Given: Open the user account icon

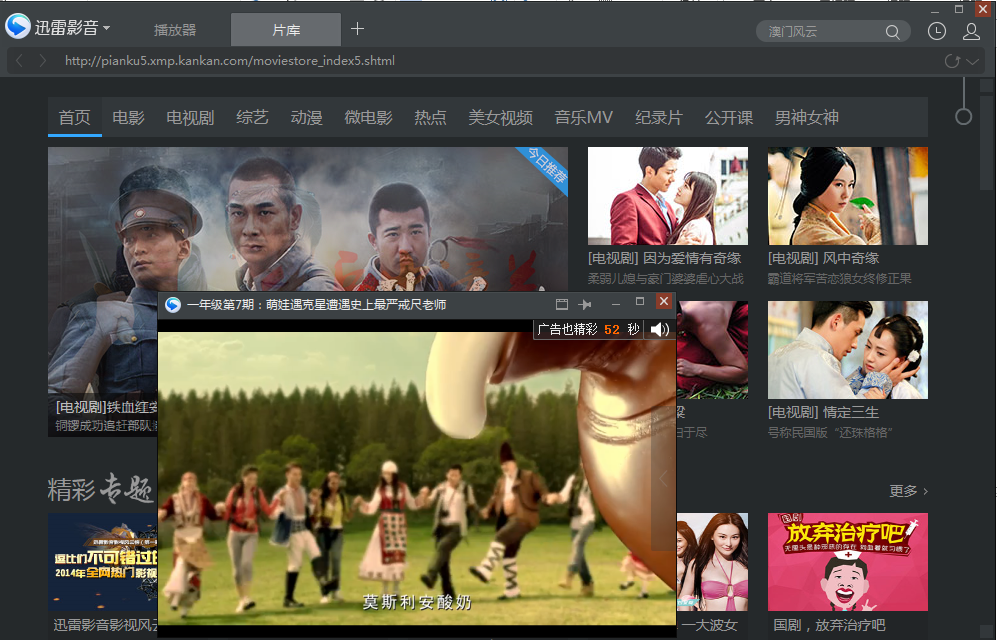Looking at the screenshot, I should coord(971,31).
